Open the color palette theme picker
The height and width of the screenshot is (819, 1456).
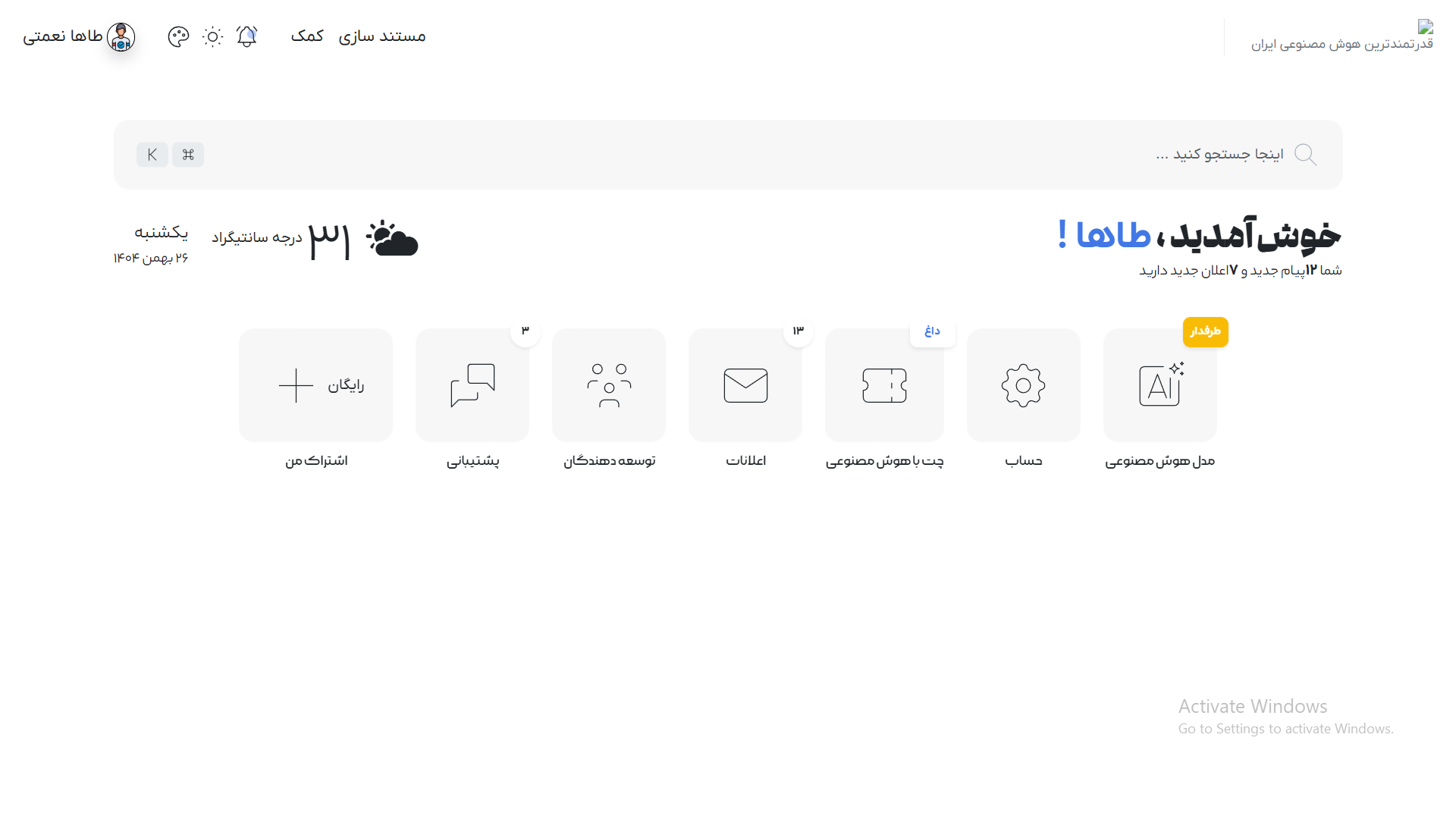(178, 36)
